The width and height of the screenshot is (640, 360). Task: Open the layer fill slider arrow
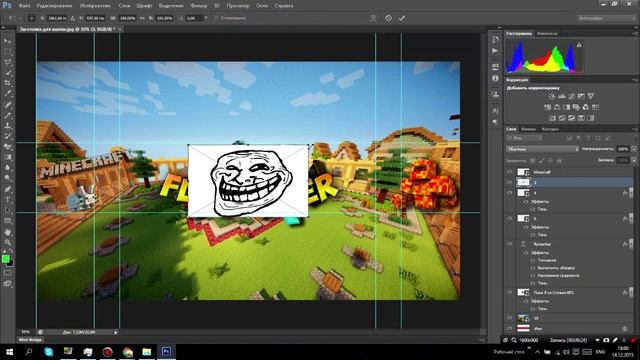click(x=634, y=160)
